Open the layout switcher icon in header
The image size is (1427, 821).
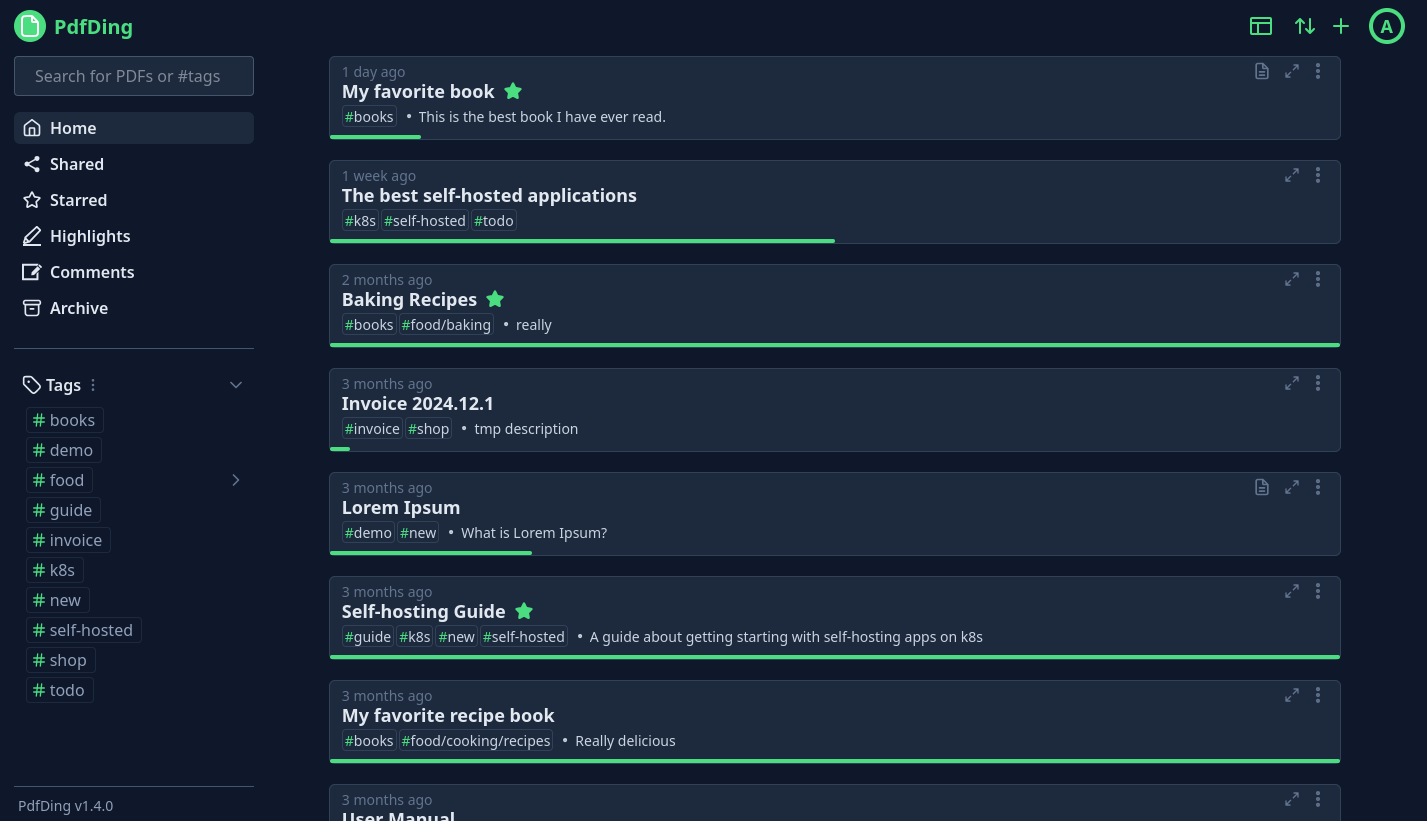(x=1261, y=27)
